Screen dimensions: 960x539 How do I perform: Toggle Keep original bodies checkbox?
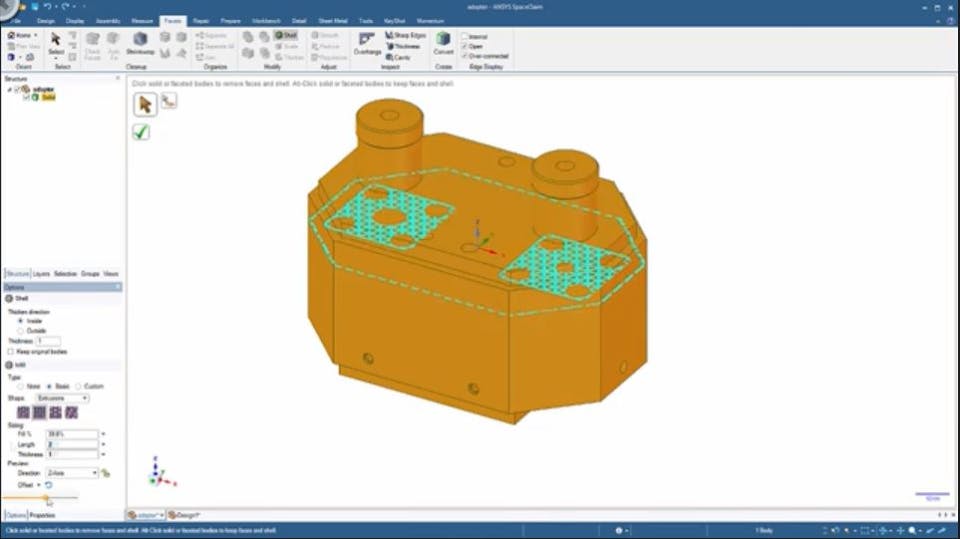pos(10,352)
